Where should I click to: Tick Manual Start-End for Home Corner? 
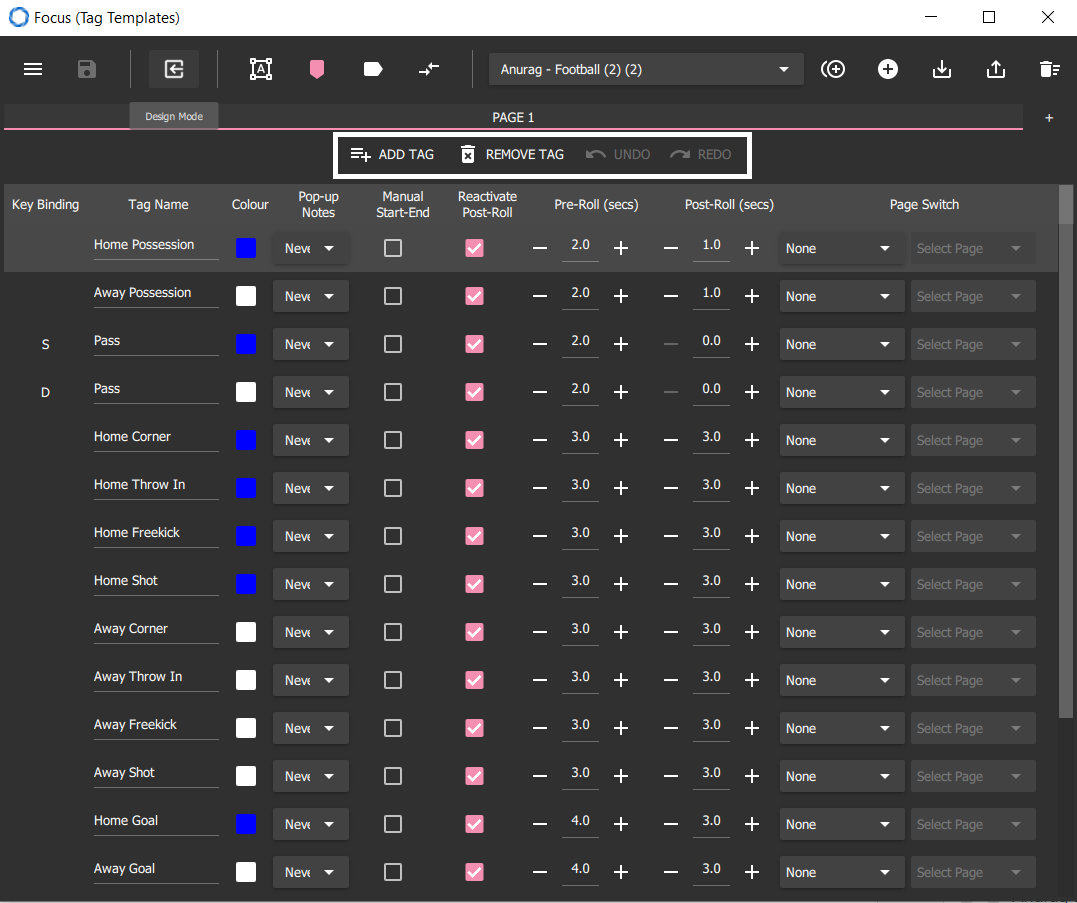click(x=393, y=440)
